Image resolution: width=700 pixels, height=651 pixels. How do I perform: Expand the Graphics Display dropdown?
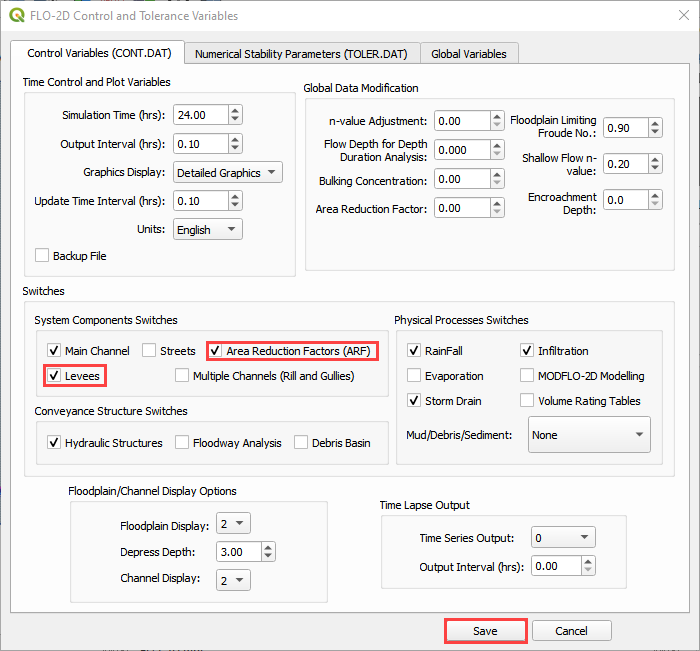227,173
